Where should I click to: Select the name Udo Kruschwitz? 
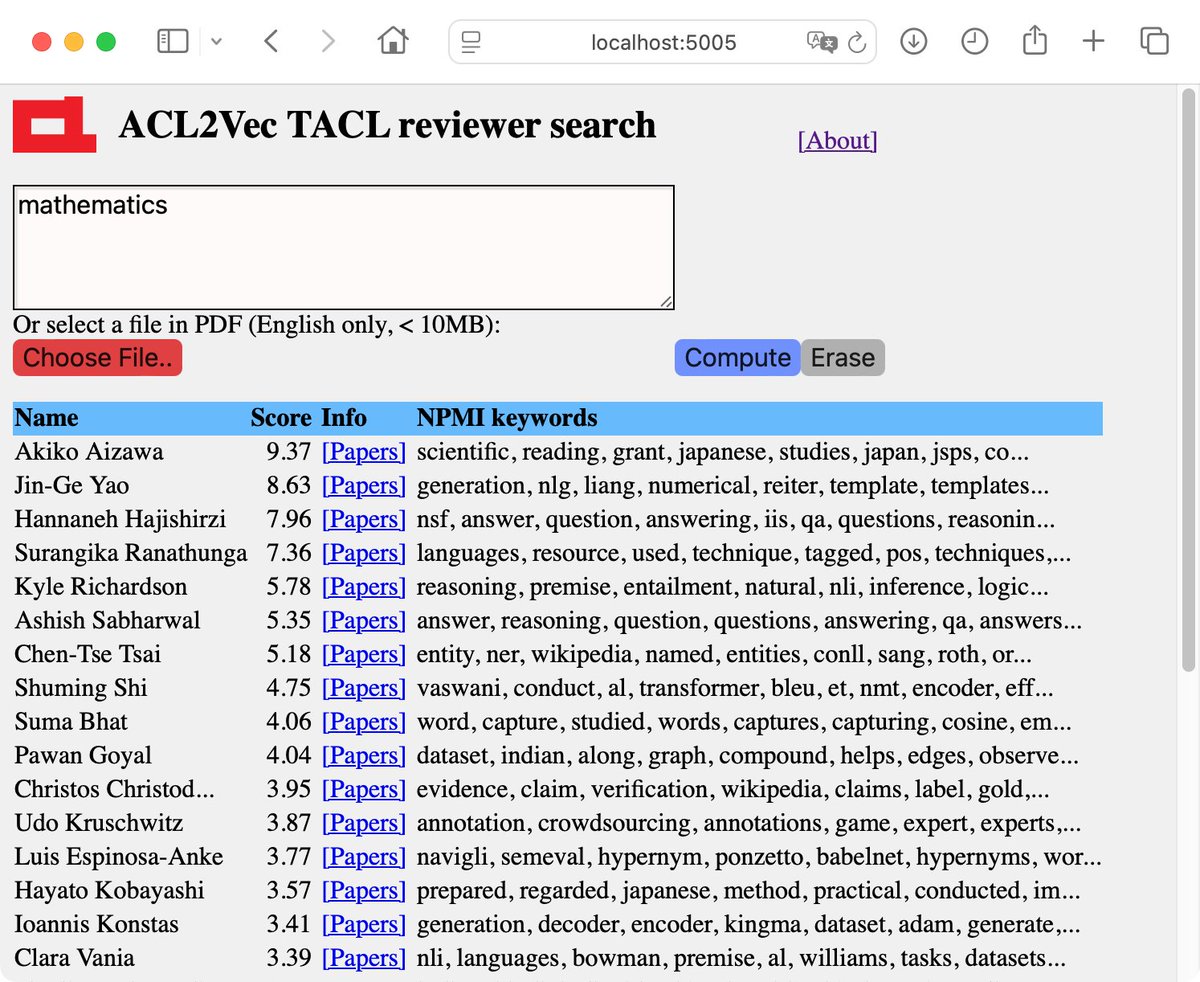click(x=99, y=823)
